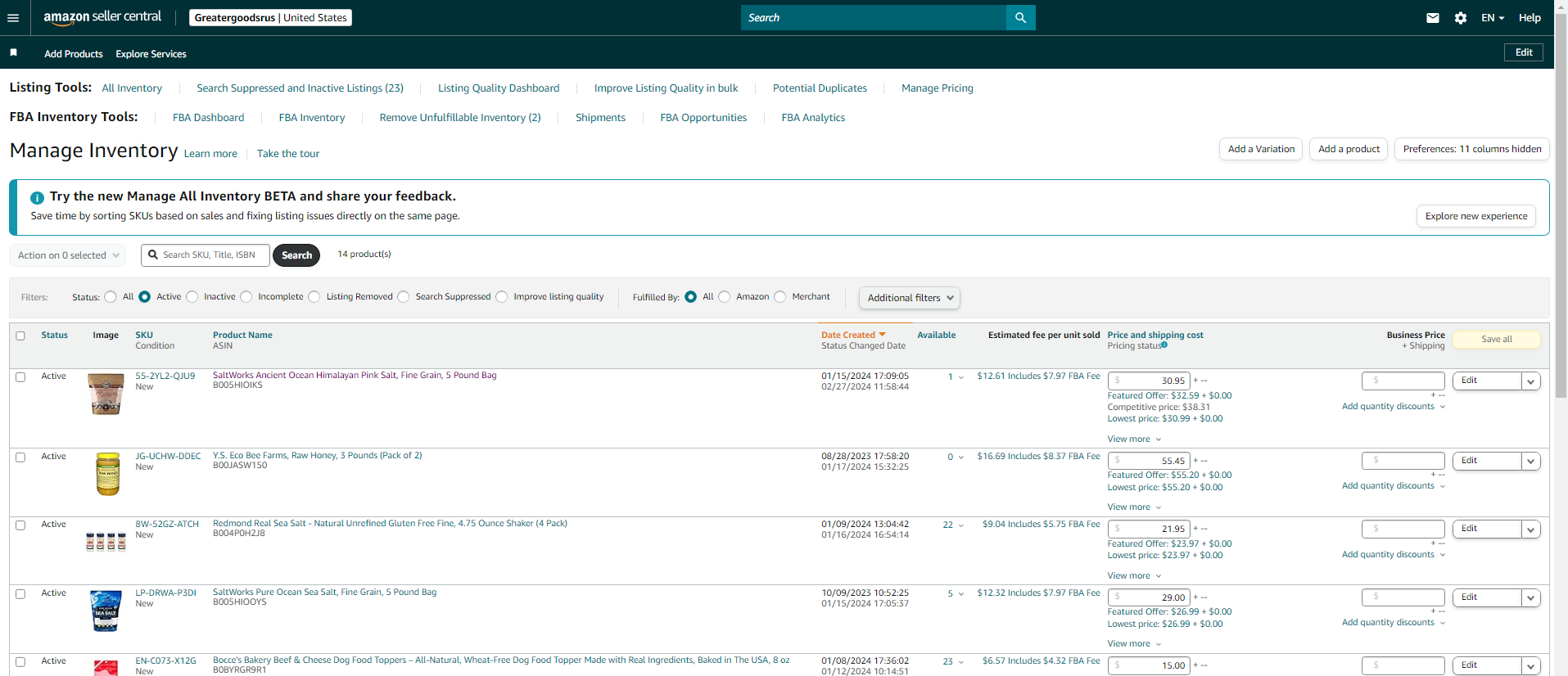The width and height of the screenshot is (1568, 676).
Task: Open the Take the tour link
Action: 288,154
